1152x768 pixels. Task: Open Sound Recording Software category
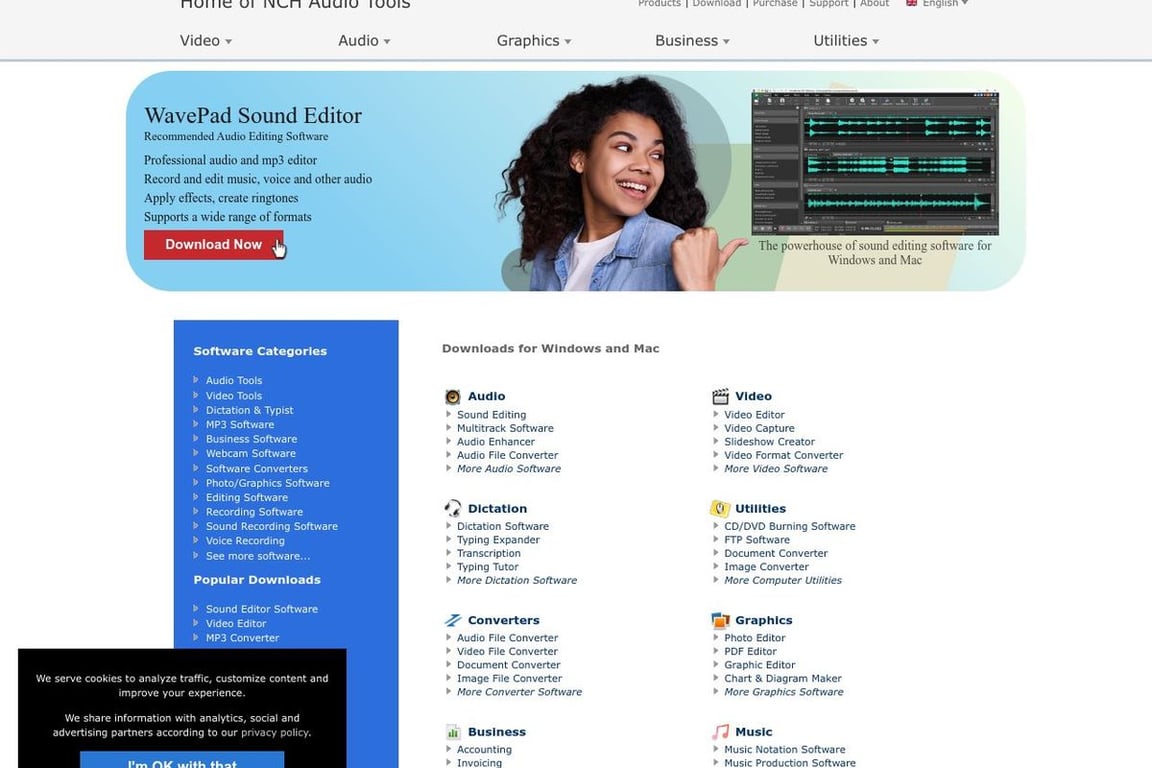(272, 527)
